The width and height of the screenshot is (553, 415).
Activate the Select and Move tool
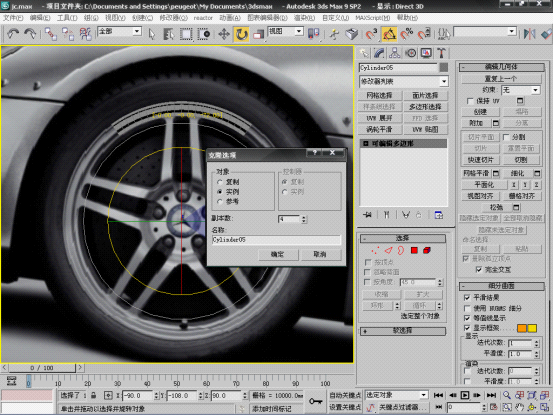pyautogui.click(x=224, y=34)
